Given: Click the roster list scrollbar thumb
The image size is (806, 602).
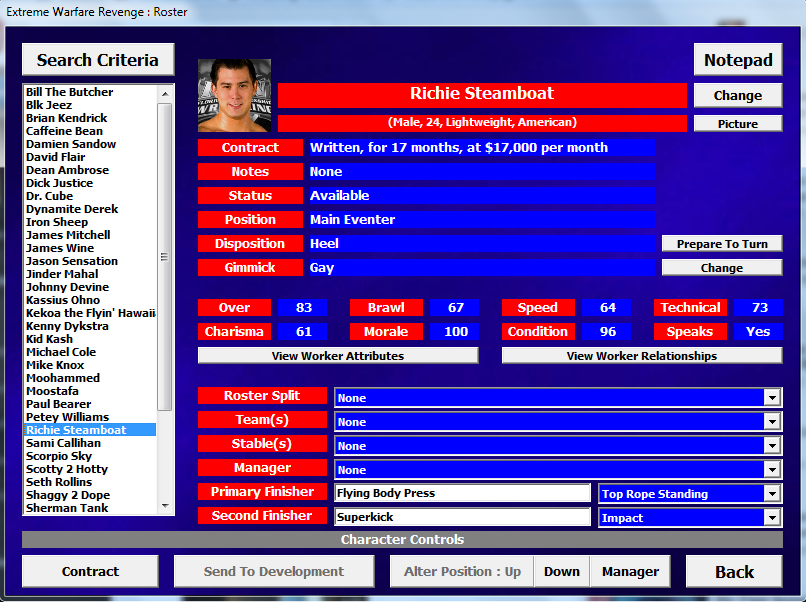Looking at the screenshot, I should point(164,257).
